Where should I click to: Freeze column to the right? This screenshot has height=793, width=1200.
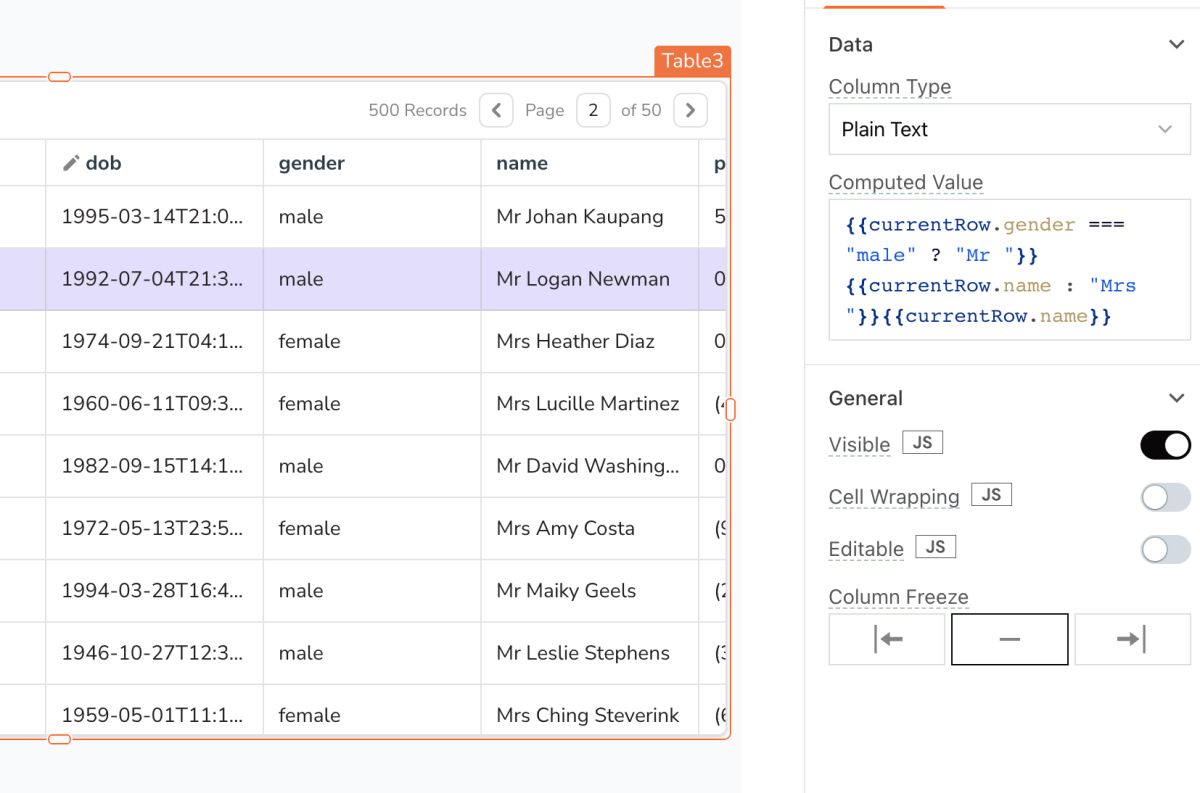pyautogui.click(x=1132, y=639)
